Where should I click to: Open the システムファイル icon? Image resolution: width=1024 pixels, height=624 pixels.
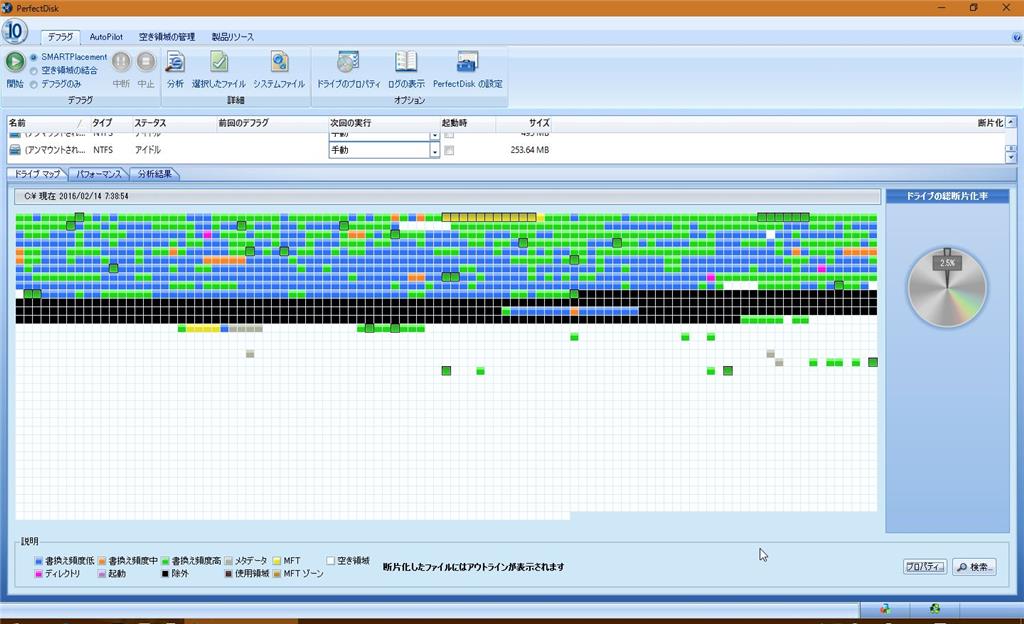click(x=280, y=62)
